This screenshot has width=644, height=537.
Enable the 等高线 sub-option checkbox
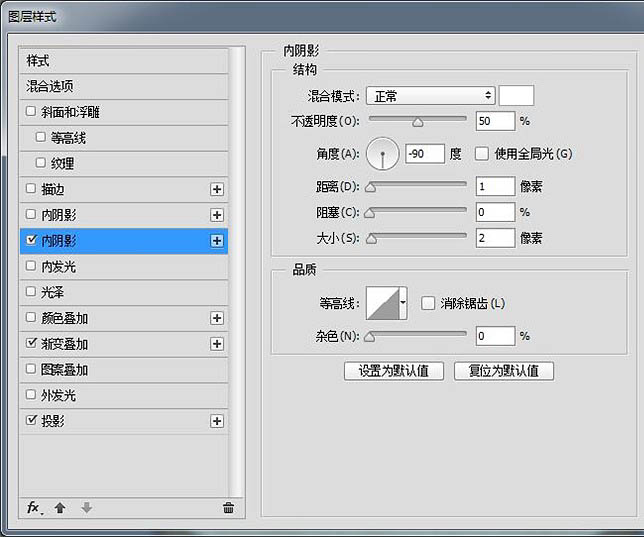click(40, 137)
